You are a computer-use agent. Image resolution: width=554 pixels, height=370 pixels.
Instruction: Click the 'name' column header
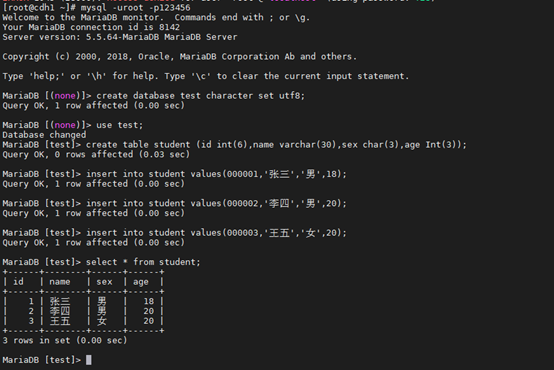(60, 282)
